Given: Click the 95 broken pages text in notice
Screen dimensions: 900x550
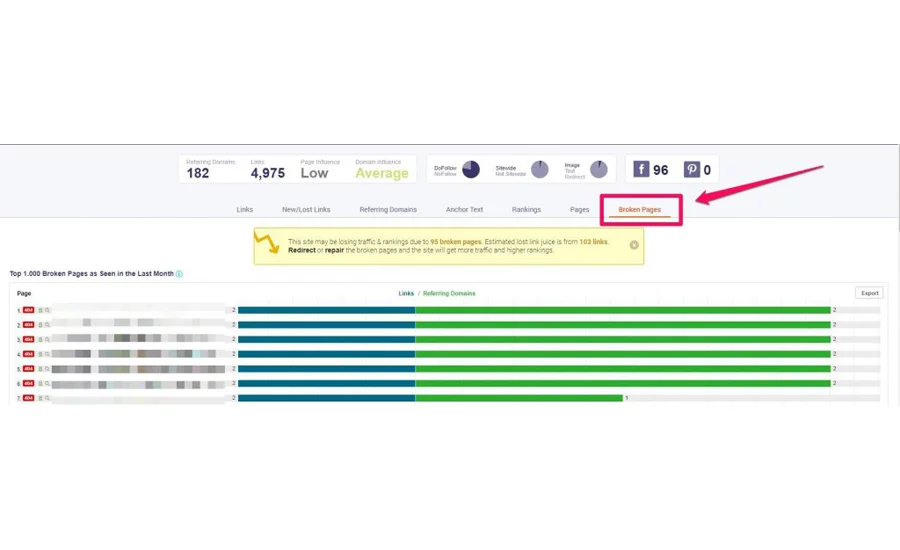Looking at the screenshot, I should (455, 242).
